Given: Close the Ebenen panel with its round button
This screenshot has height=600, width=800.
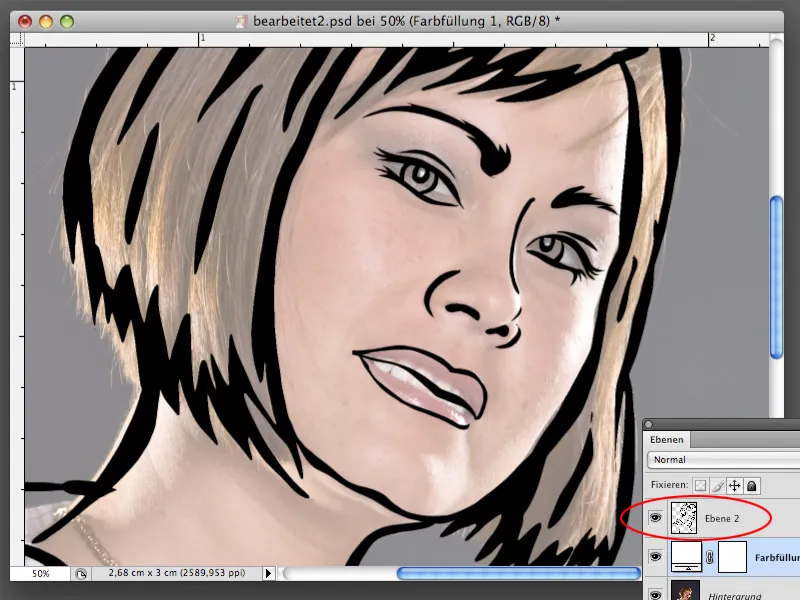Looking at the screenshot, I should tap(648, 424).
